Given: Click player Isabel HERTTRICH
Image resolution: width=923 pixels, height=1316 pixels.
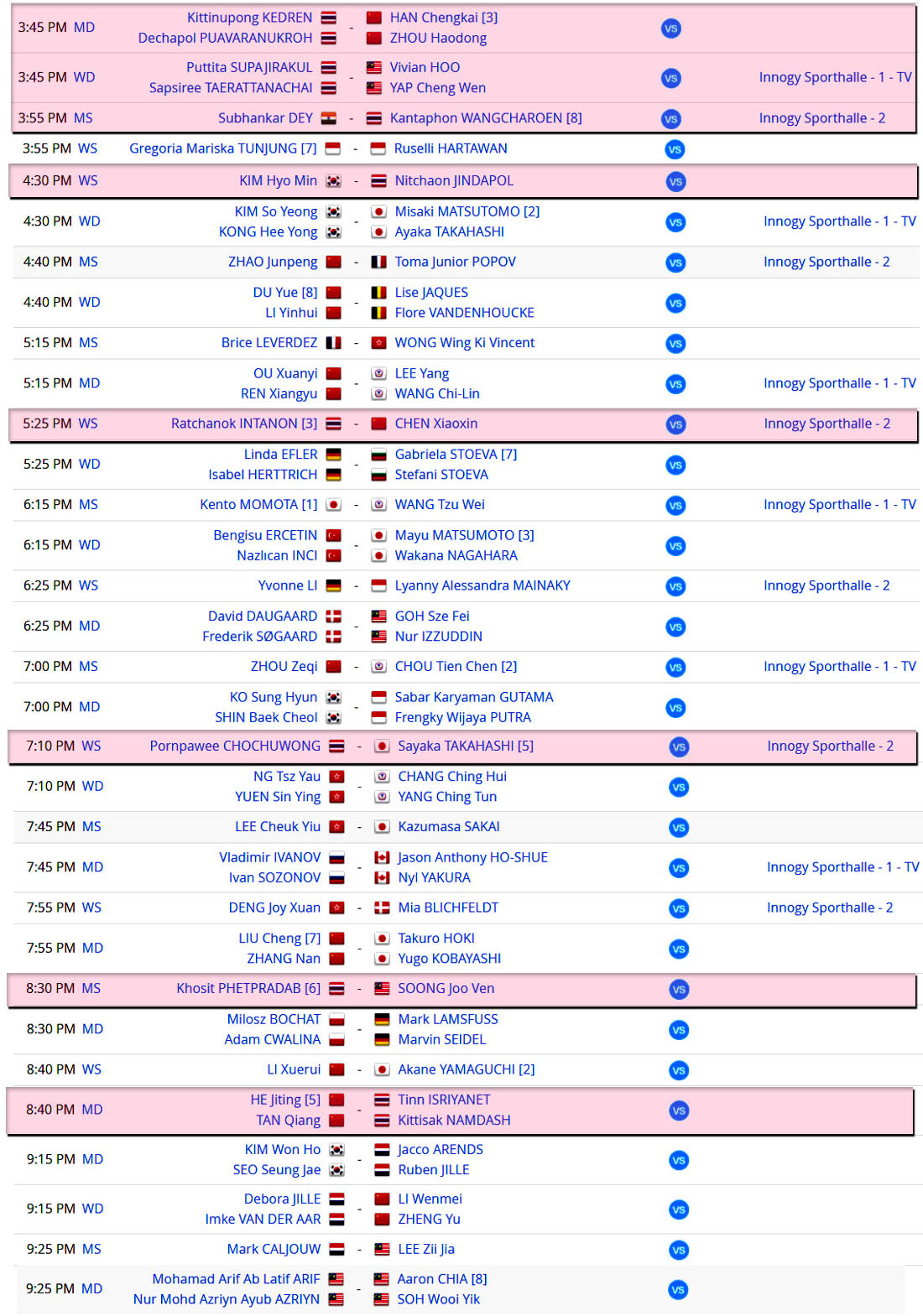Looking at the screenshot, I should point(263,474).
